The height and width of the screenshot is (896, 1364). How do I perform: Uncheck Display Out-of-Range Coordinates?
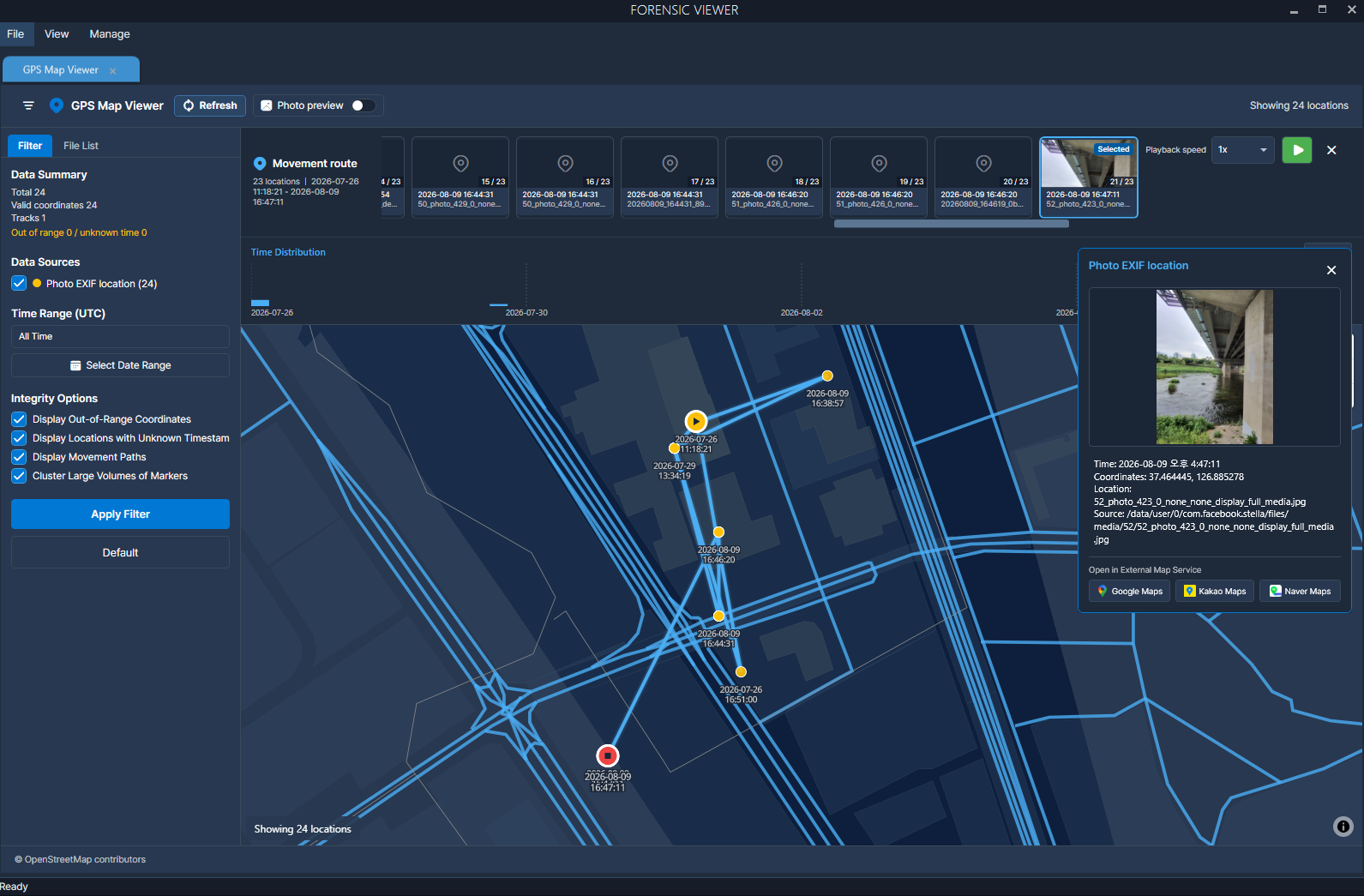coord(19,419)
